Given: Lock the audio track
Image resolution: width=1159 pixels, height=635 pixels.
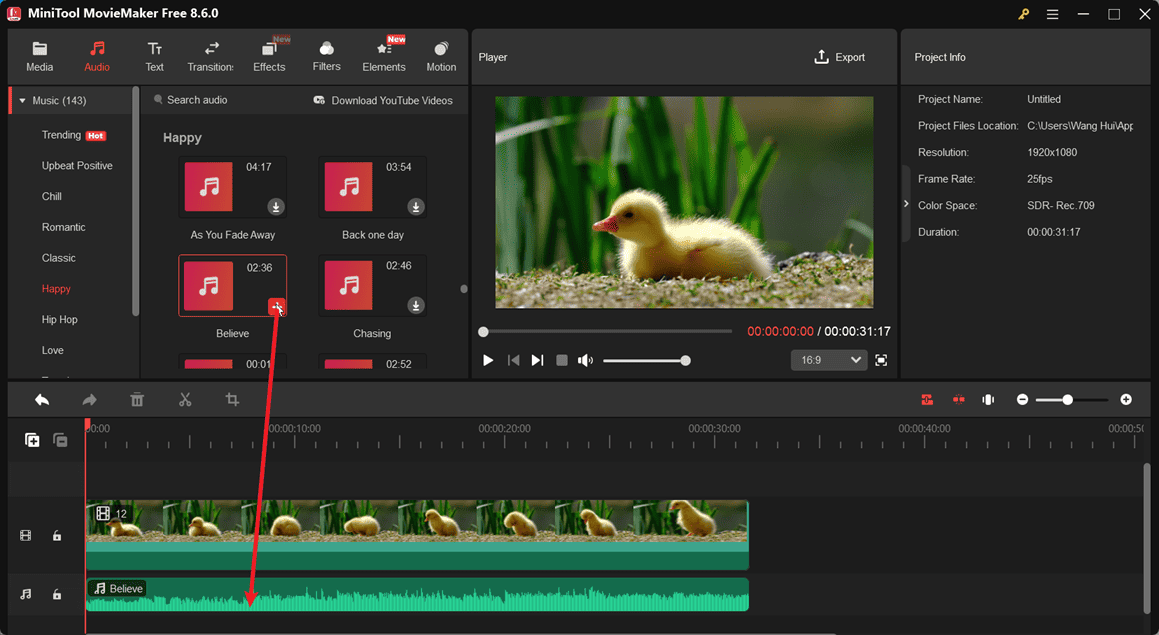Looking at the screenshot, I should [x=57, y=594].
